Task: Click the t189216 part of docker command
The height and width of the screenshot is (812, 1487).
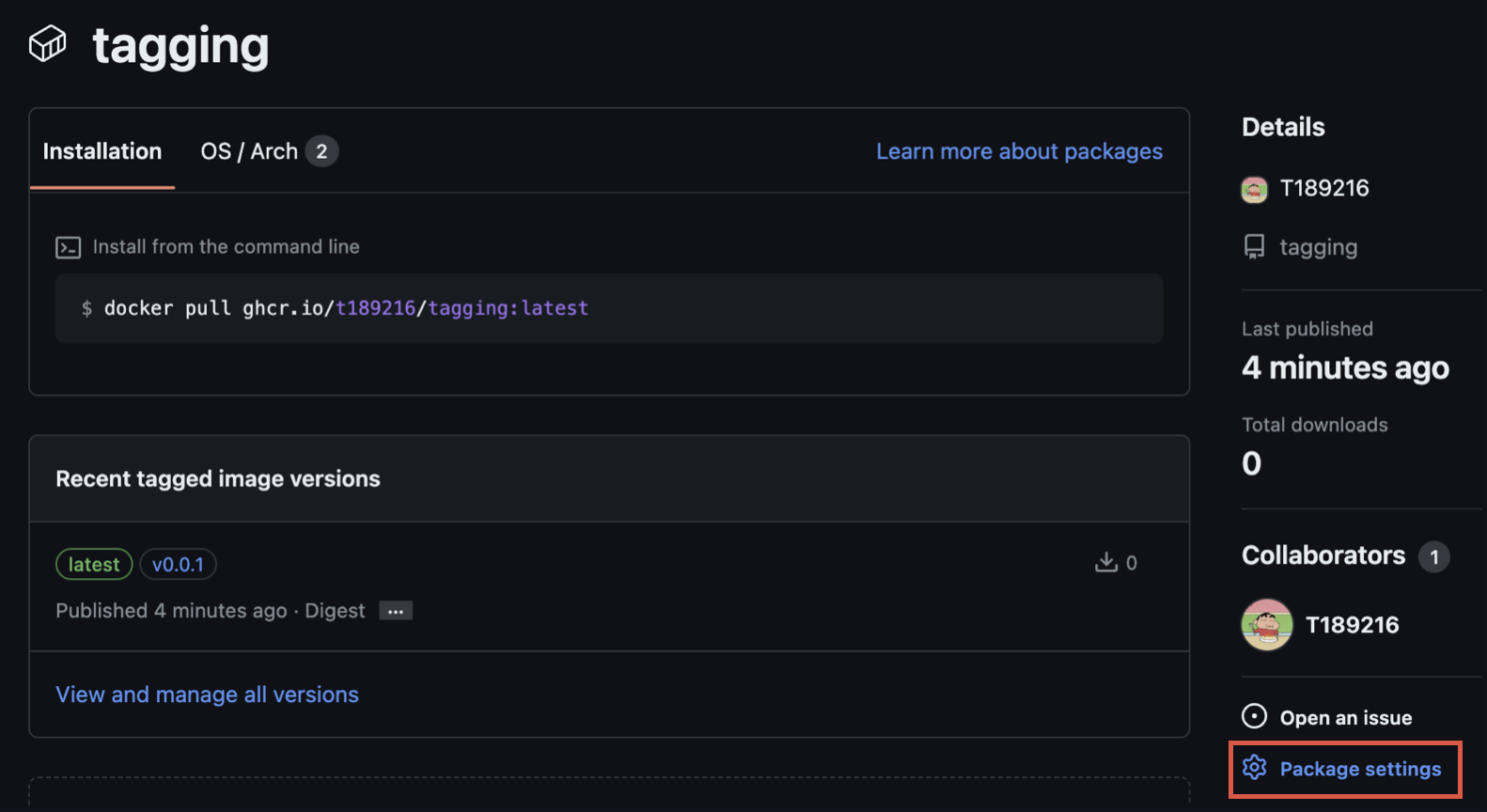Action: pos(375,308)
